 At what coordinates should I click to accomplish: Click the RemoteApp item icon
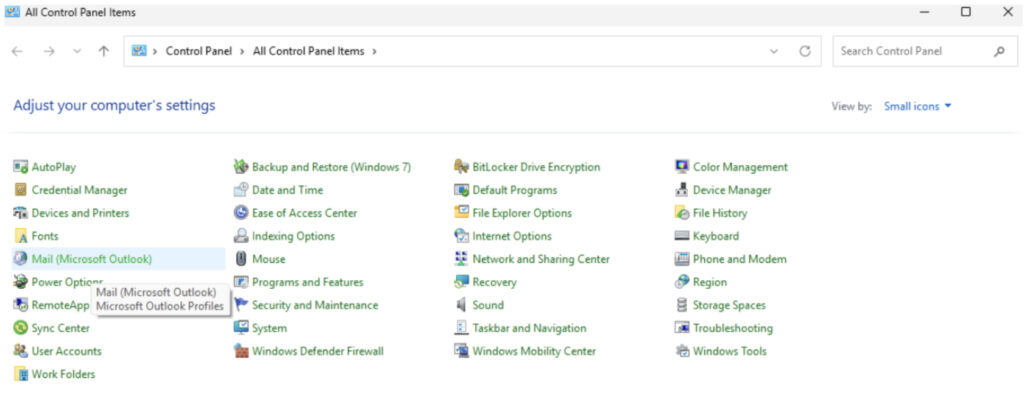click(21, 305)
